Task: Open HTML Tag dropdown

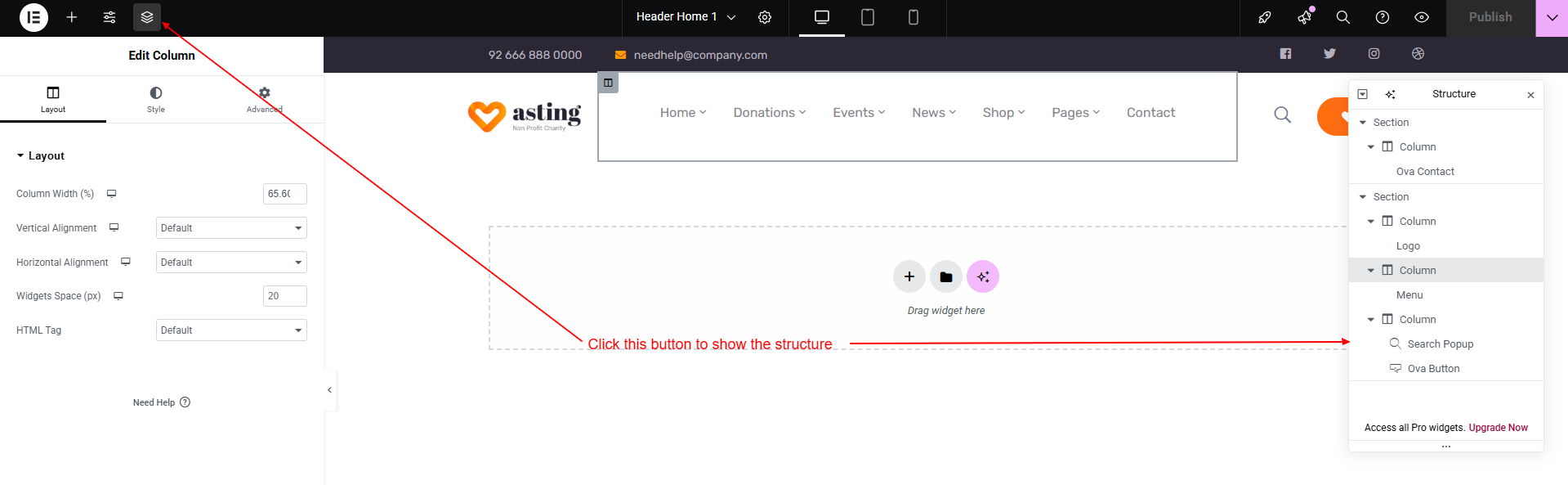Action: (x=231, y=330)
